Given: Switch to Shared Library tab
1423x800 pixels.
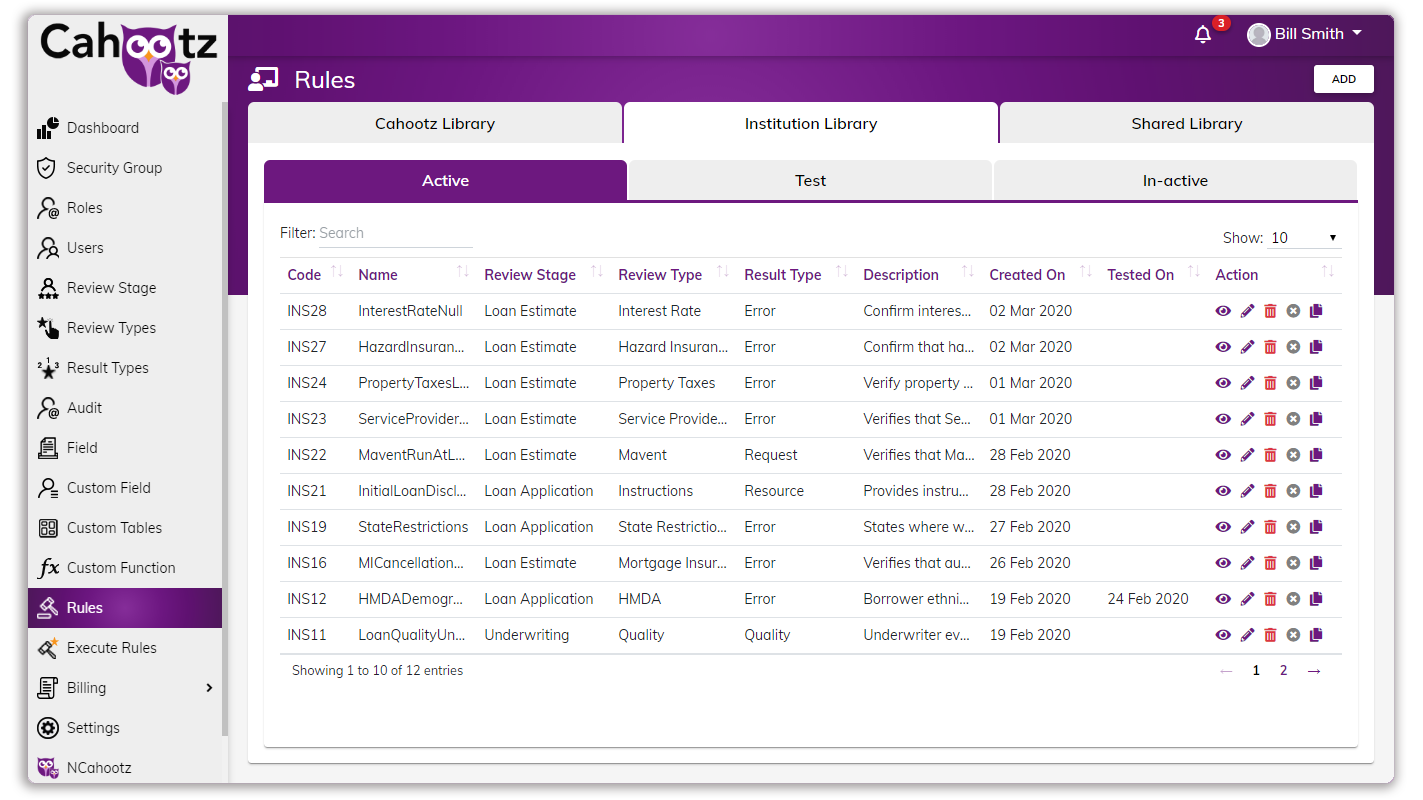Looking at the screenshot, I should 1187,123.
